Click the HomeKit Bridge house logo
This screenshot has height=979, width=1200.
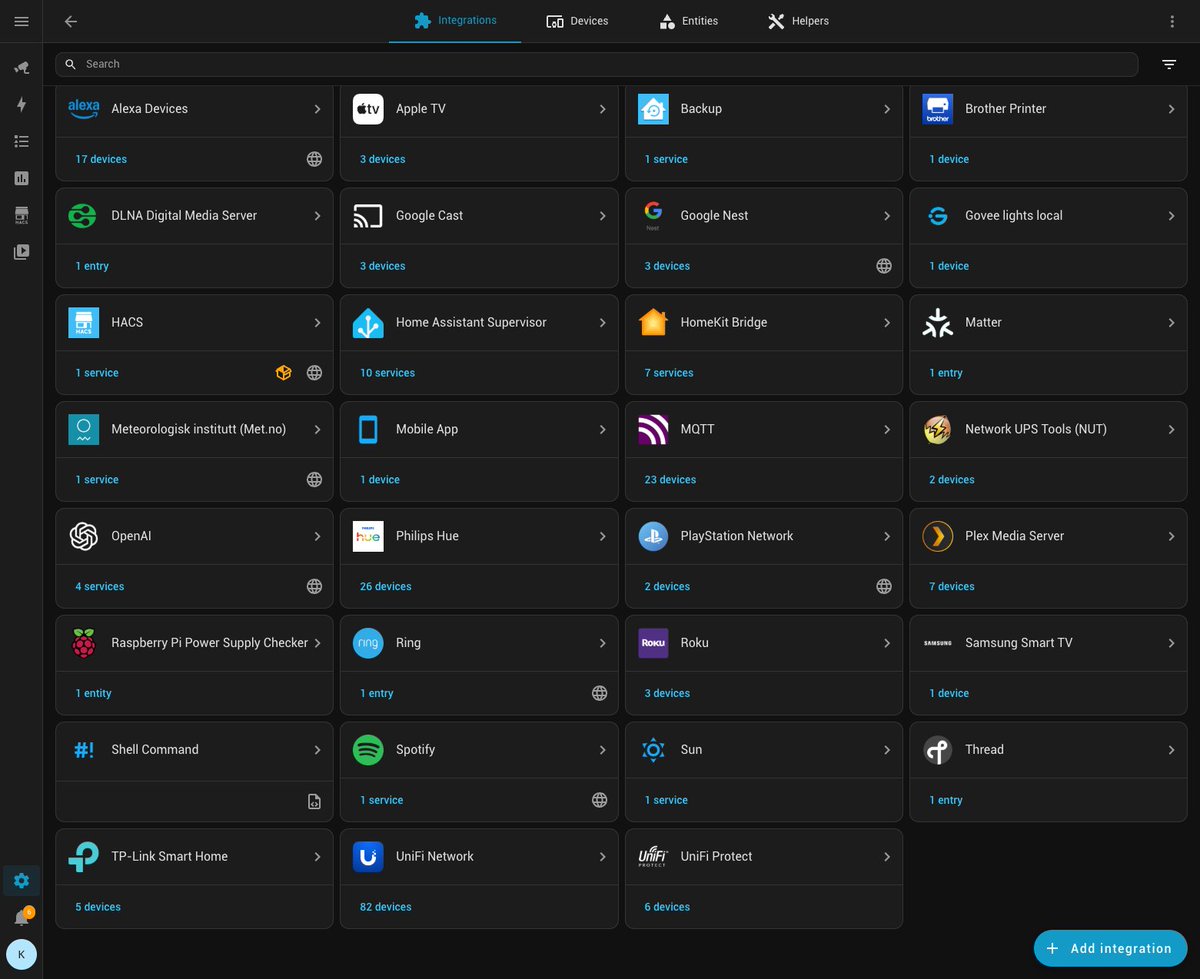653,323
